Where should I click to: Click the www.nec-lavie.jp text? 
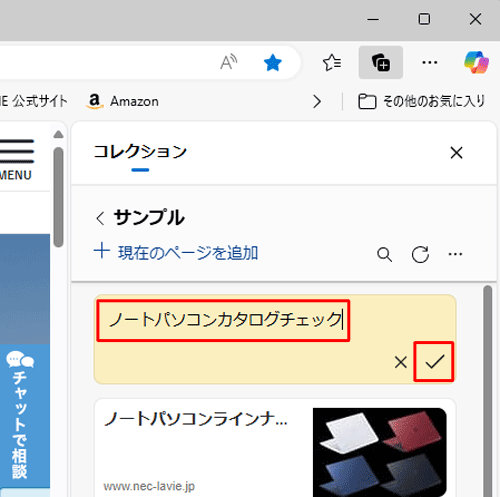point(149,486)
